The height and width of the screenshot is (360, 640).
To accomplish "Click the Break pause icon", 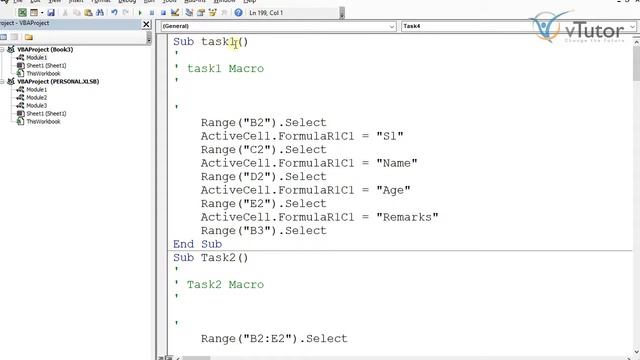I will (x=152, y=13).
